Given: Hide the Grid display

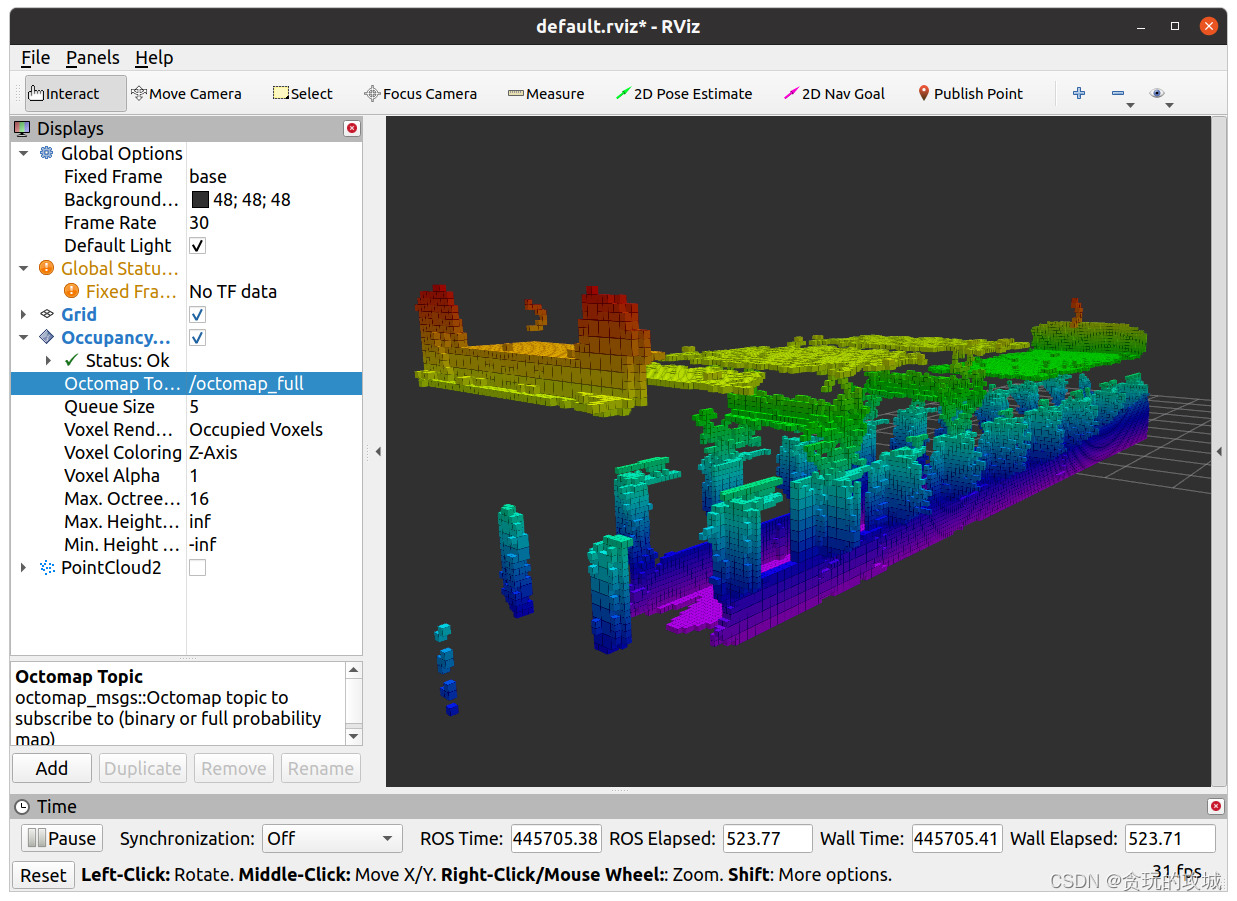Looking at the screenshot, I should pyautogui.click(x=197, y=314).
